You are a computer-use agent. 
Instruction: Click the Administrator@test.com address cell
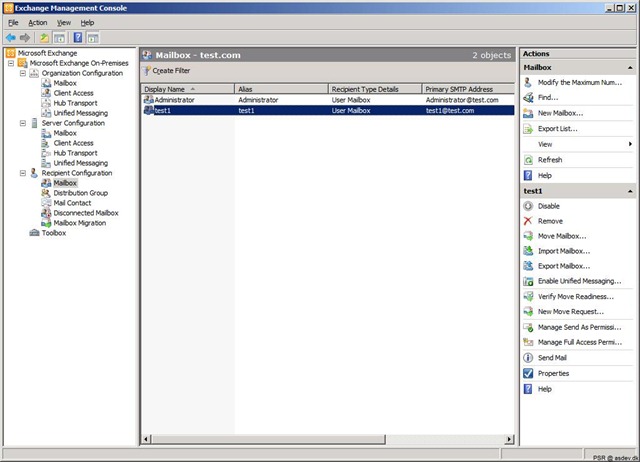click(x=462, y=100)
